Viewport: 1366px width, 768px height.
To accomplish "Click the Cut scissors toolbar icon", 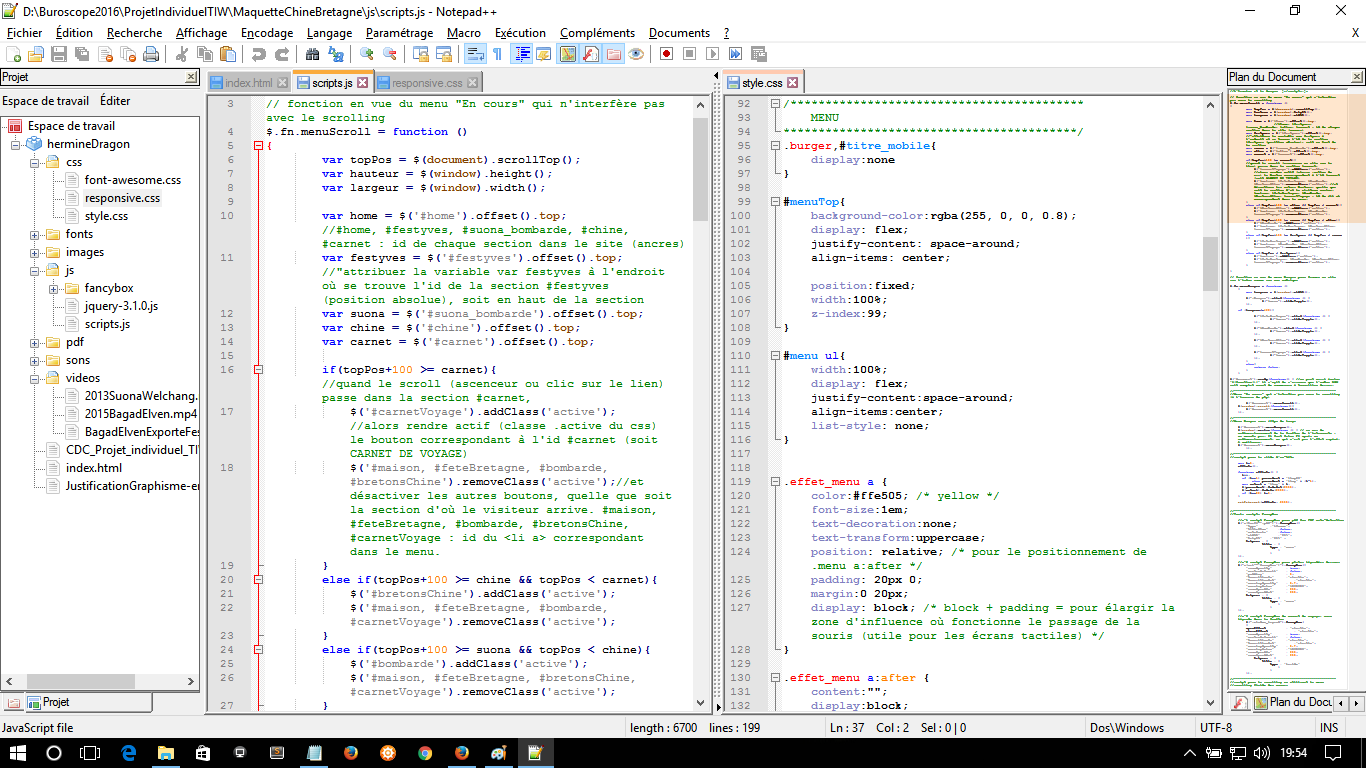I will tap(182, 54).
